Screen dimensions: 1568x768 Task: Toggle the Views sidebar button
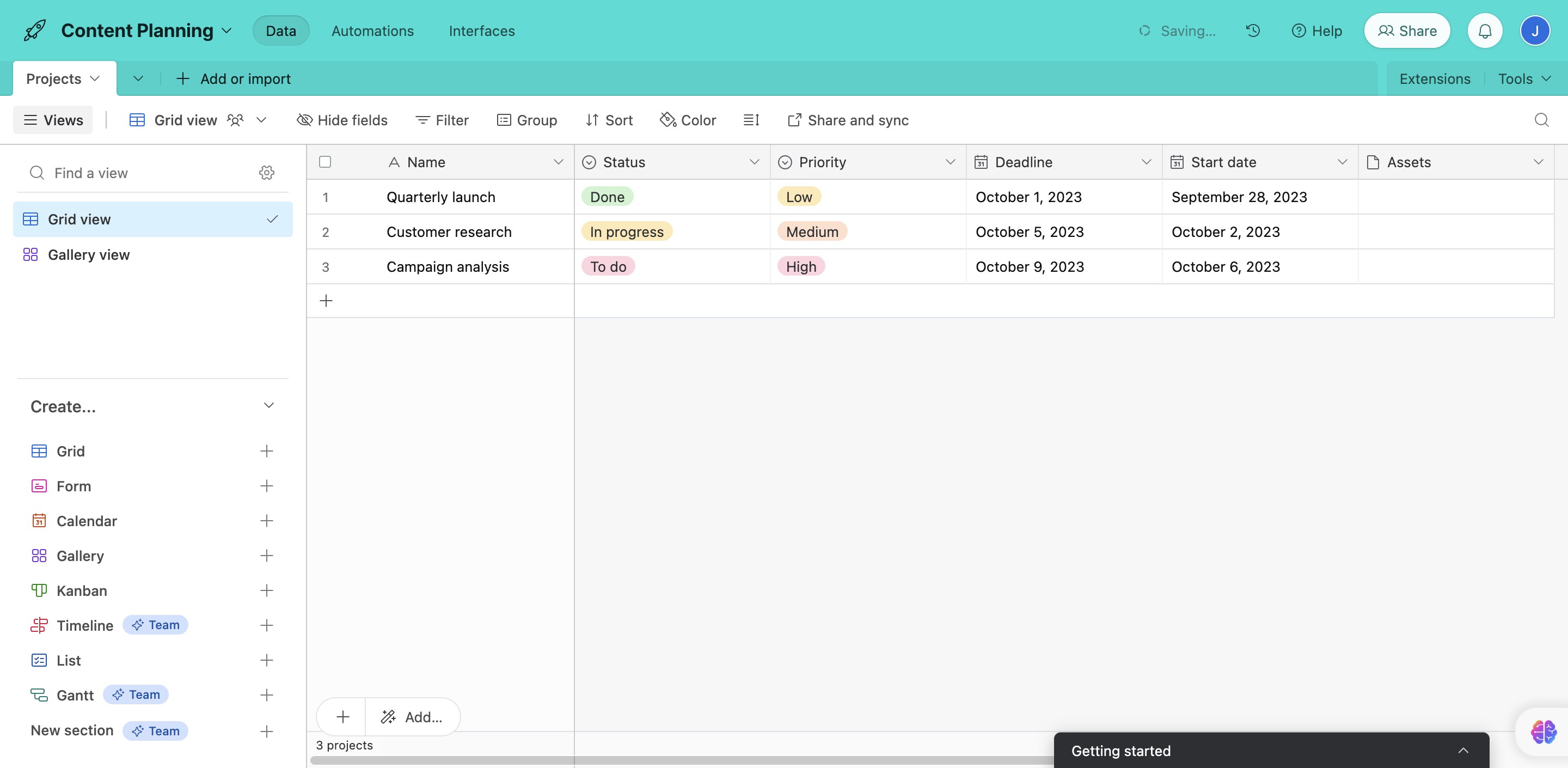tap(53, 120)
